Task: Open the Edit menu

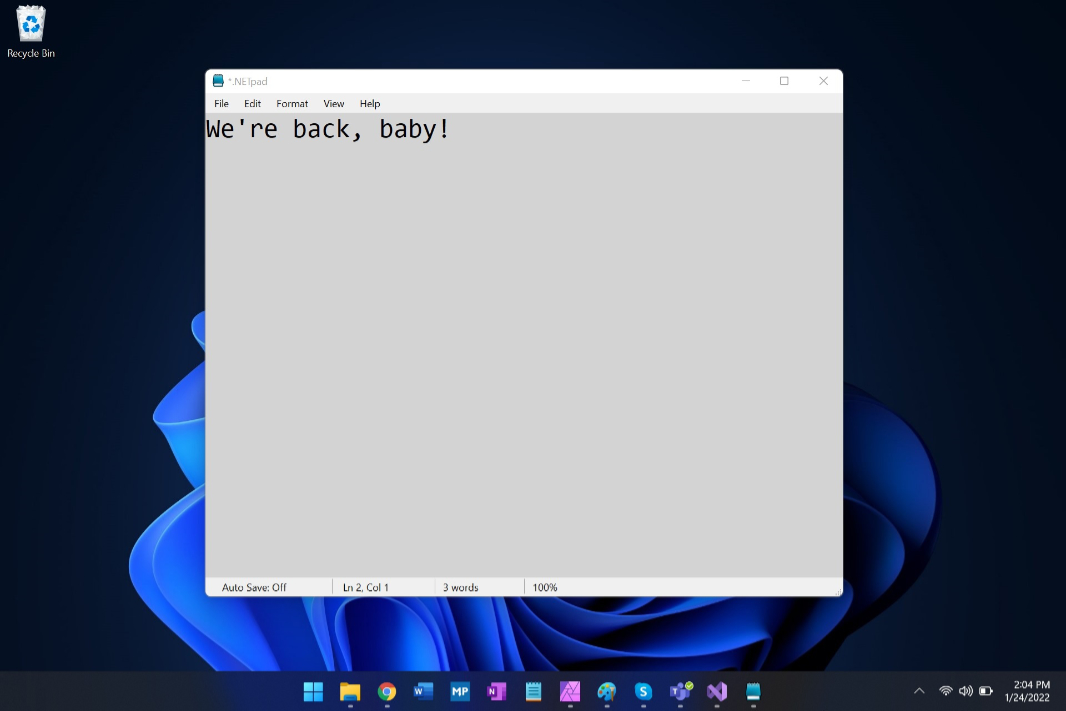Action: point(252,104)
